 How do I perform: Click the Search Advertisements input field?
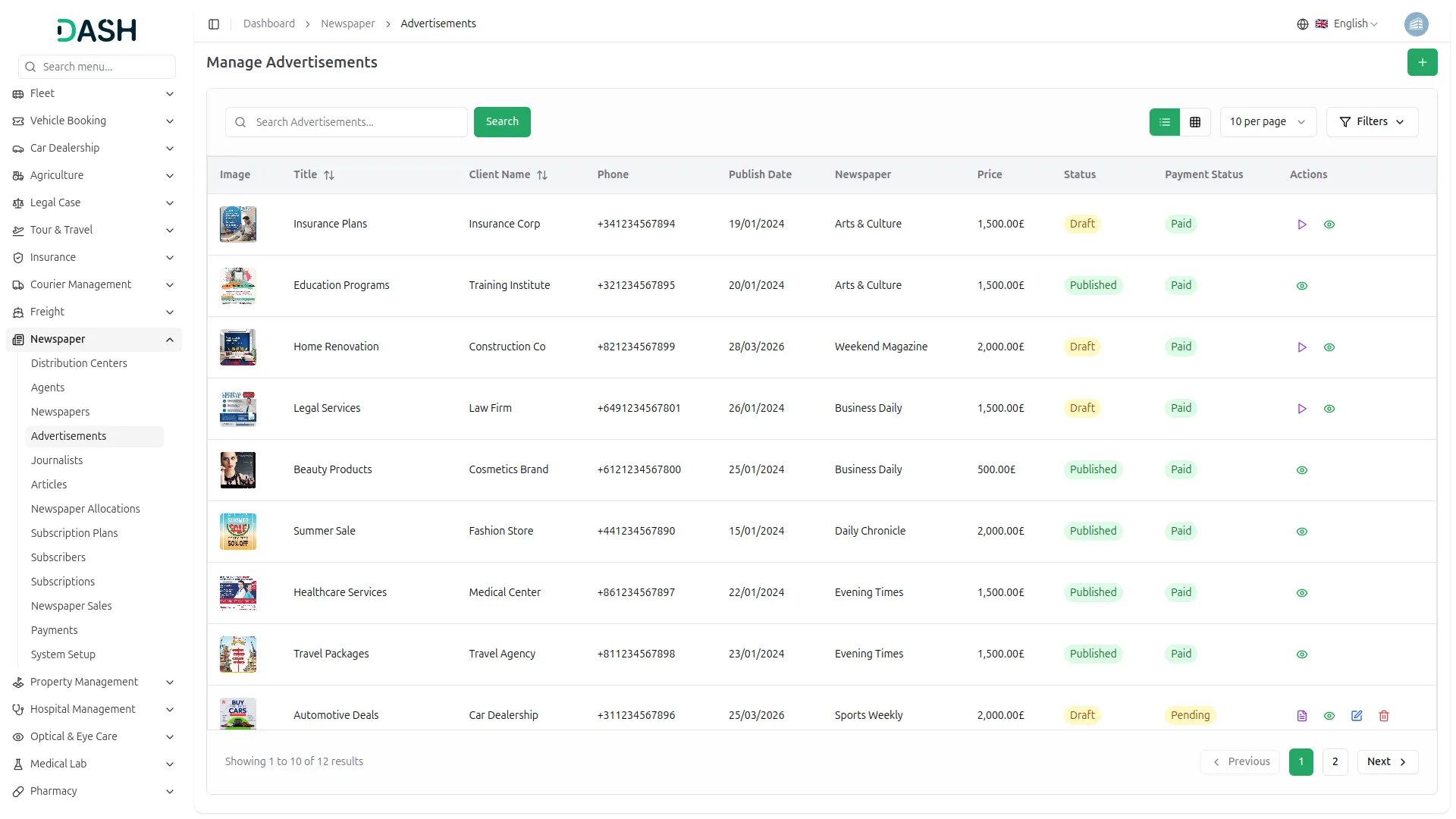point(356,122)
